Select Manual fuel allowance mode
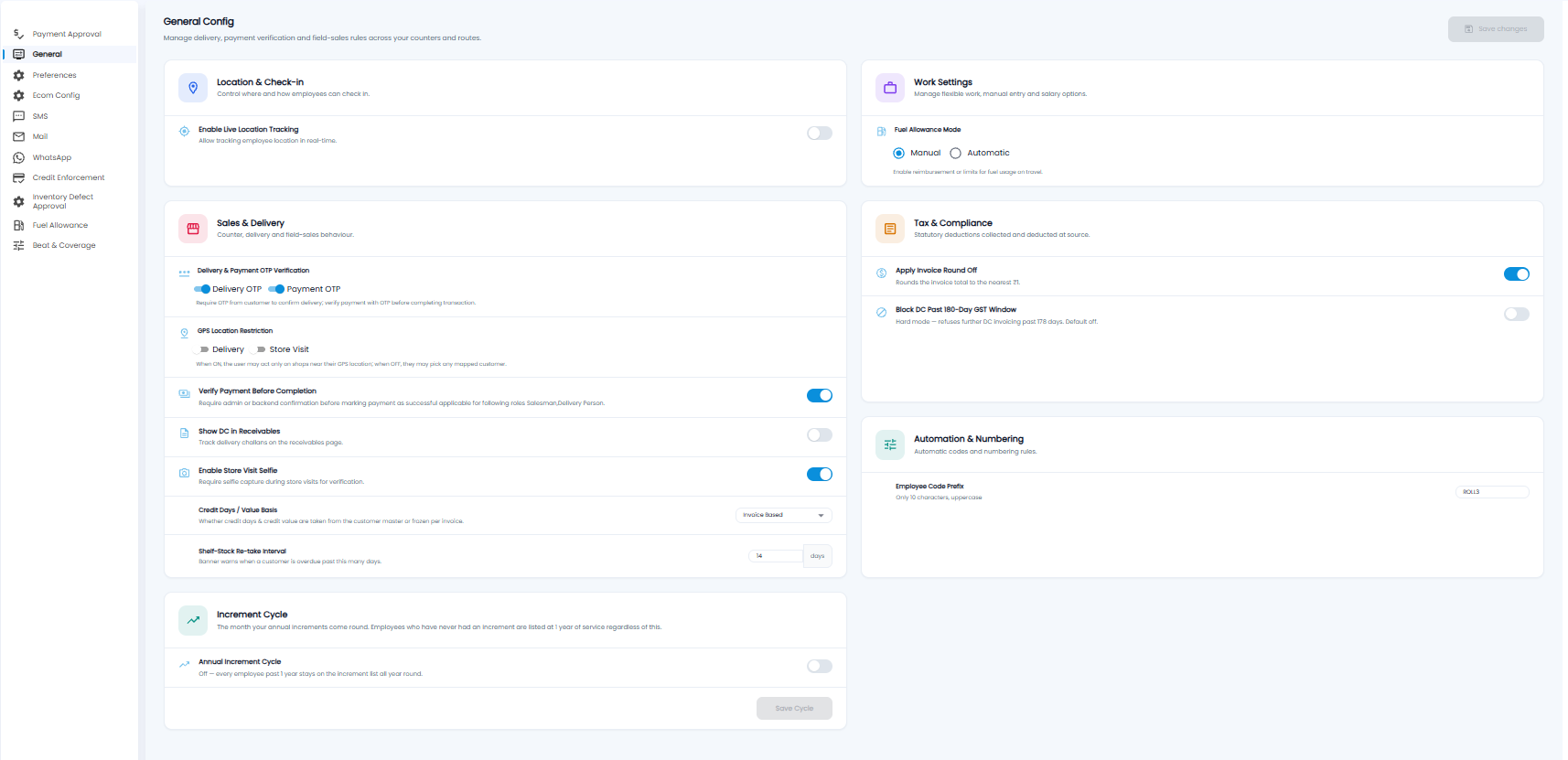The width and height of the screenshot is (1568, 760). pos(898,153)
